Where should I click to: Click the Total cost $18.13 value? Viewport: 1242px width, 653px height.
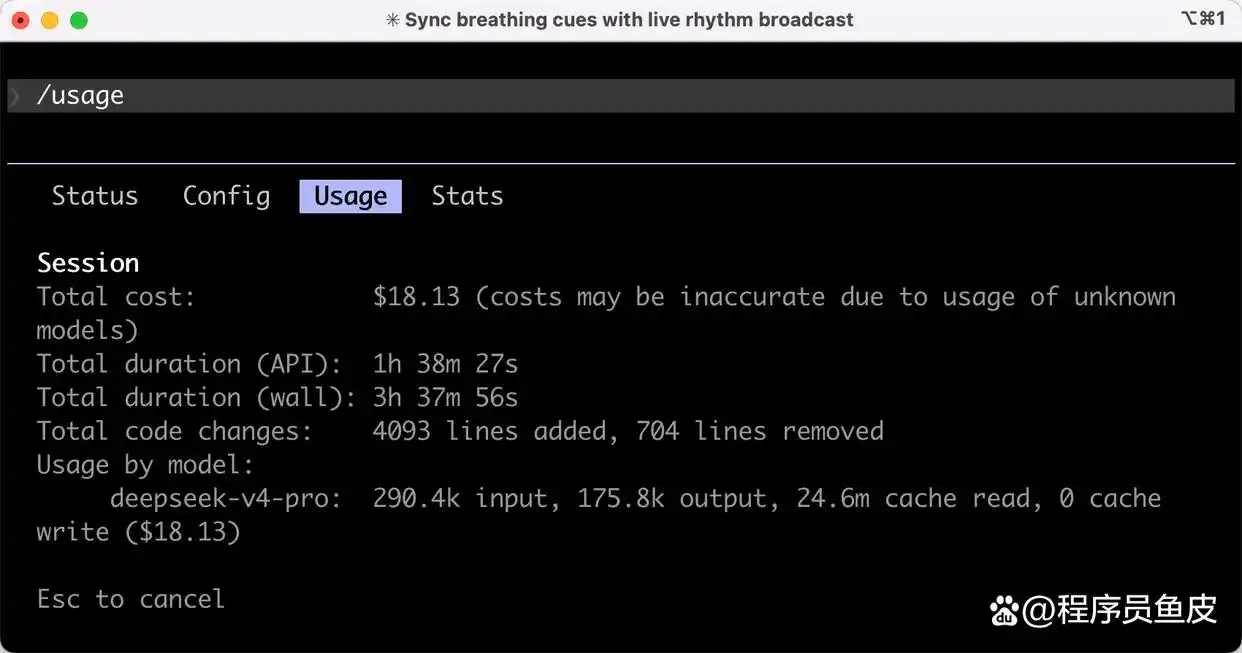[x=416, y=297]
